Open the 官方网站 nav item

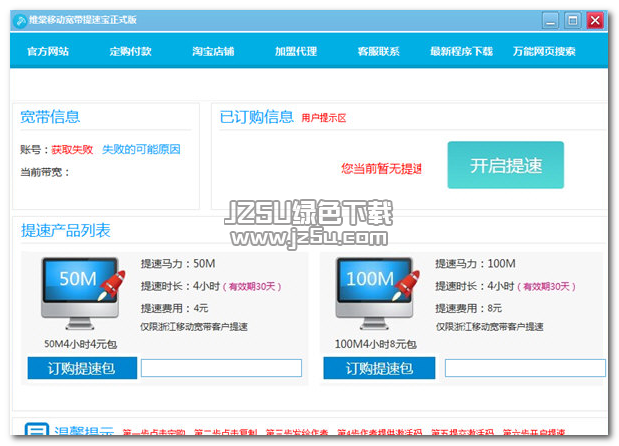[48, 51]
